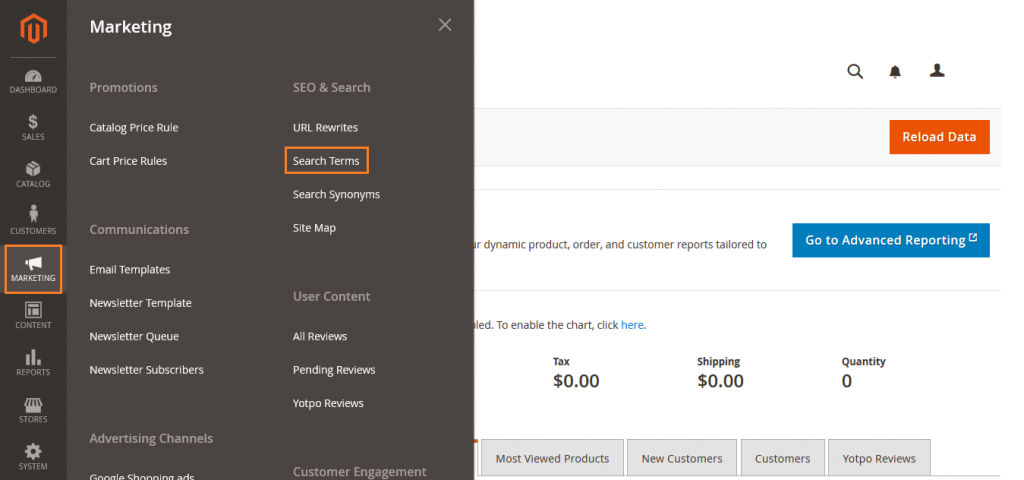Open Cart Price Rules
Image resolution: width=1024 pixels, height=480 pixels.
[128, 161]
